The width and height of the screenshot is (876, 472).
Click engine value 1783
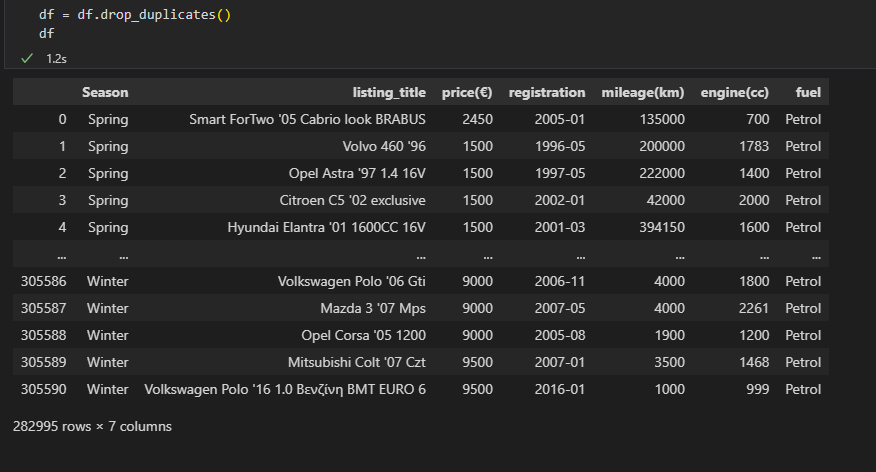[754, 146]
